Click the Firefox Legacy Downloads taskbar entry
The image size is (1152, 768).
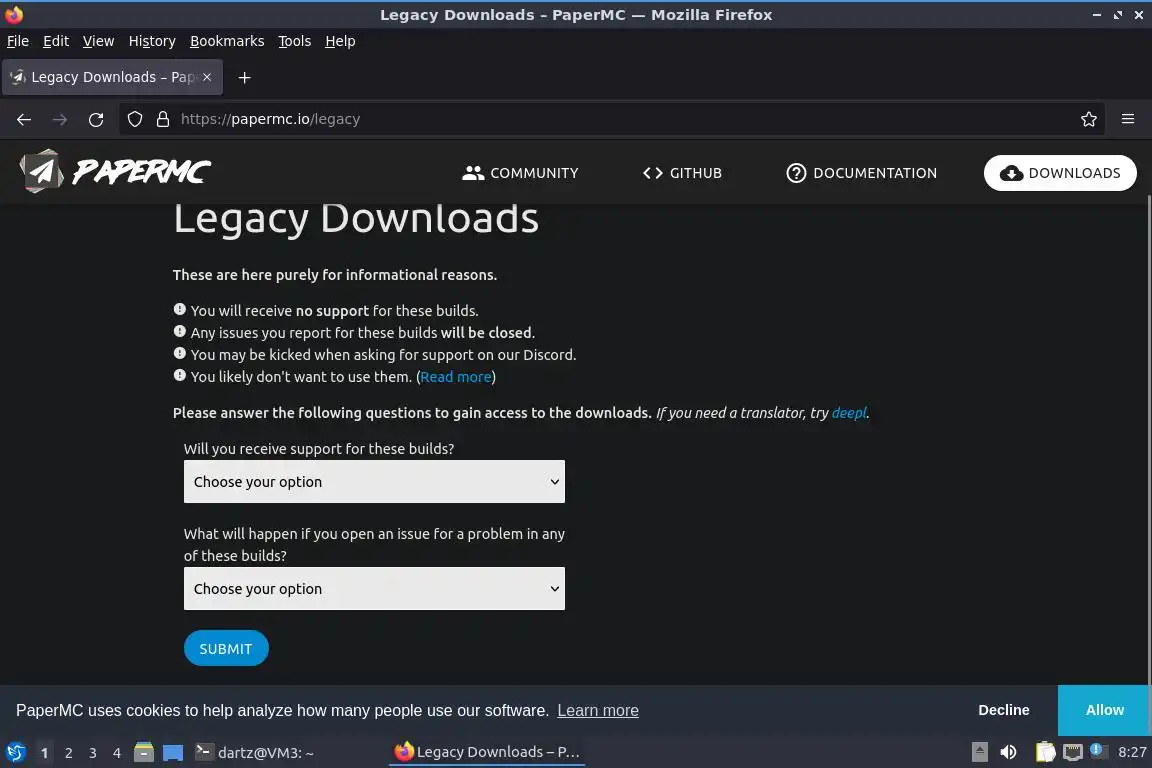click(x=487, y=752)
